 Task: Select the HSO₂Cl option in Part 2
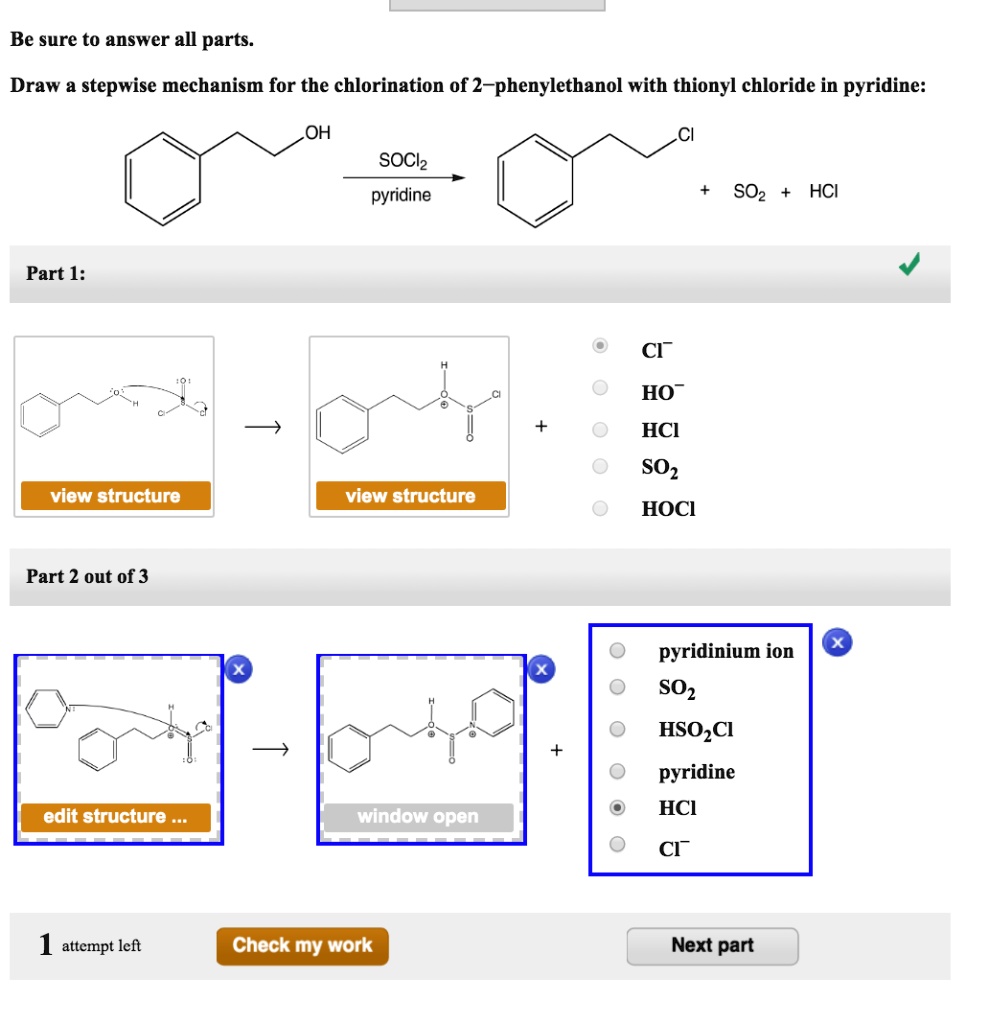(617, 730)
